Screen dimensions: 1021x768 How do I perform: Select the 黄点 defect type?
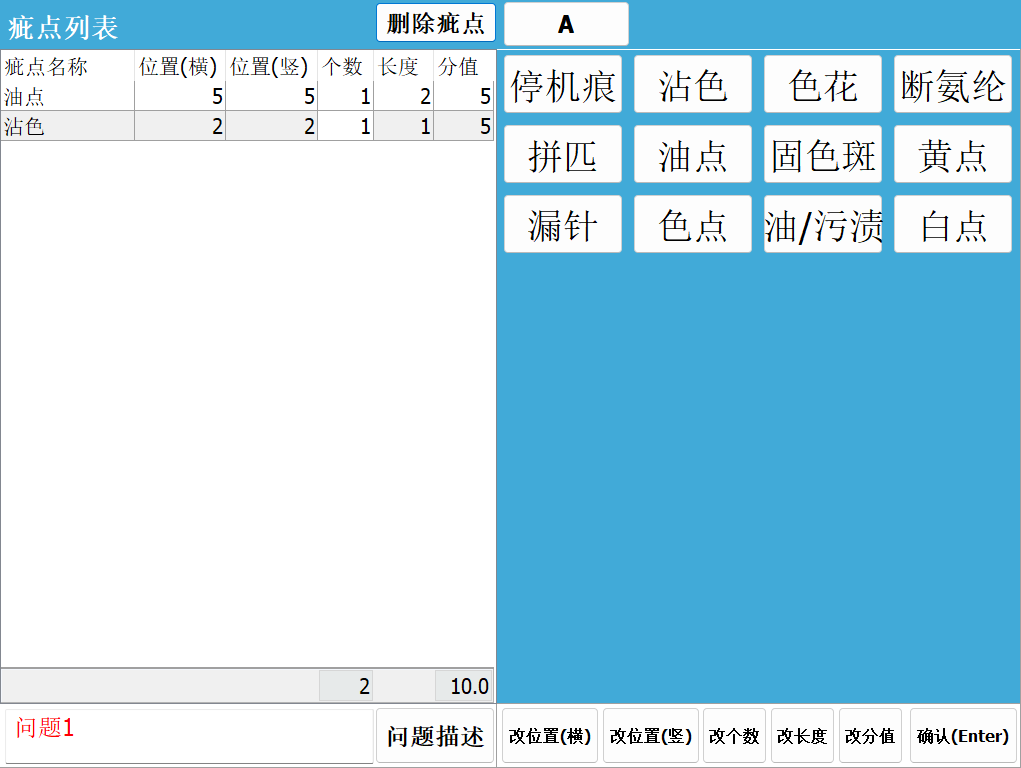pyautogui.click(x=952, y=154)
